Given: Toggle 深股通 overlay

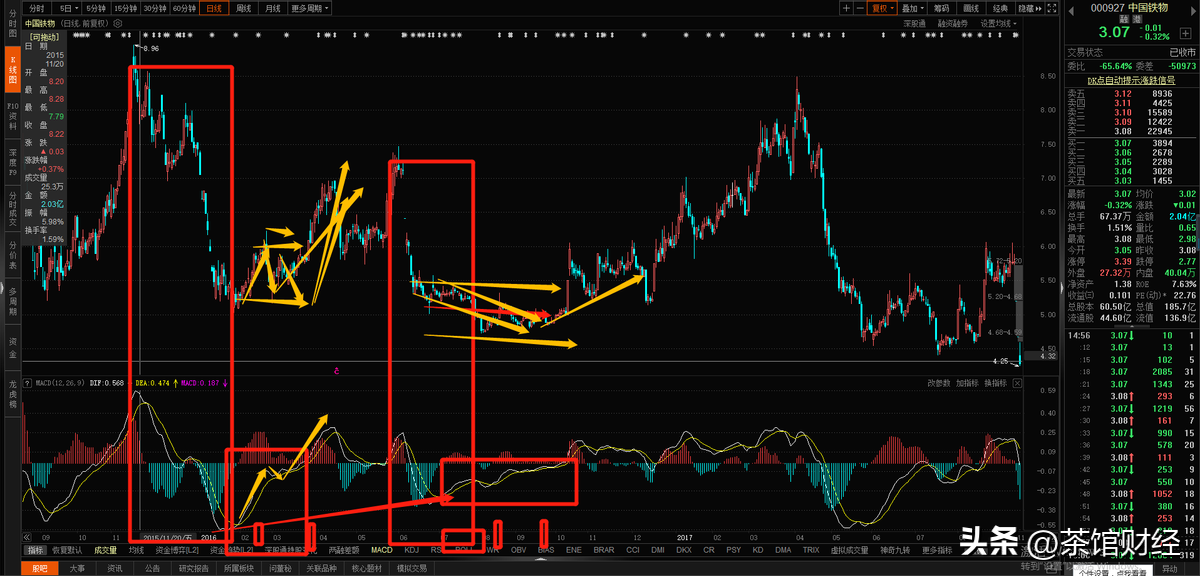Looking at the screenshot, I should [914, 22].
